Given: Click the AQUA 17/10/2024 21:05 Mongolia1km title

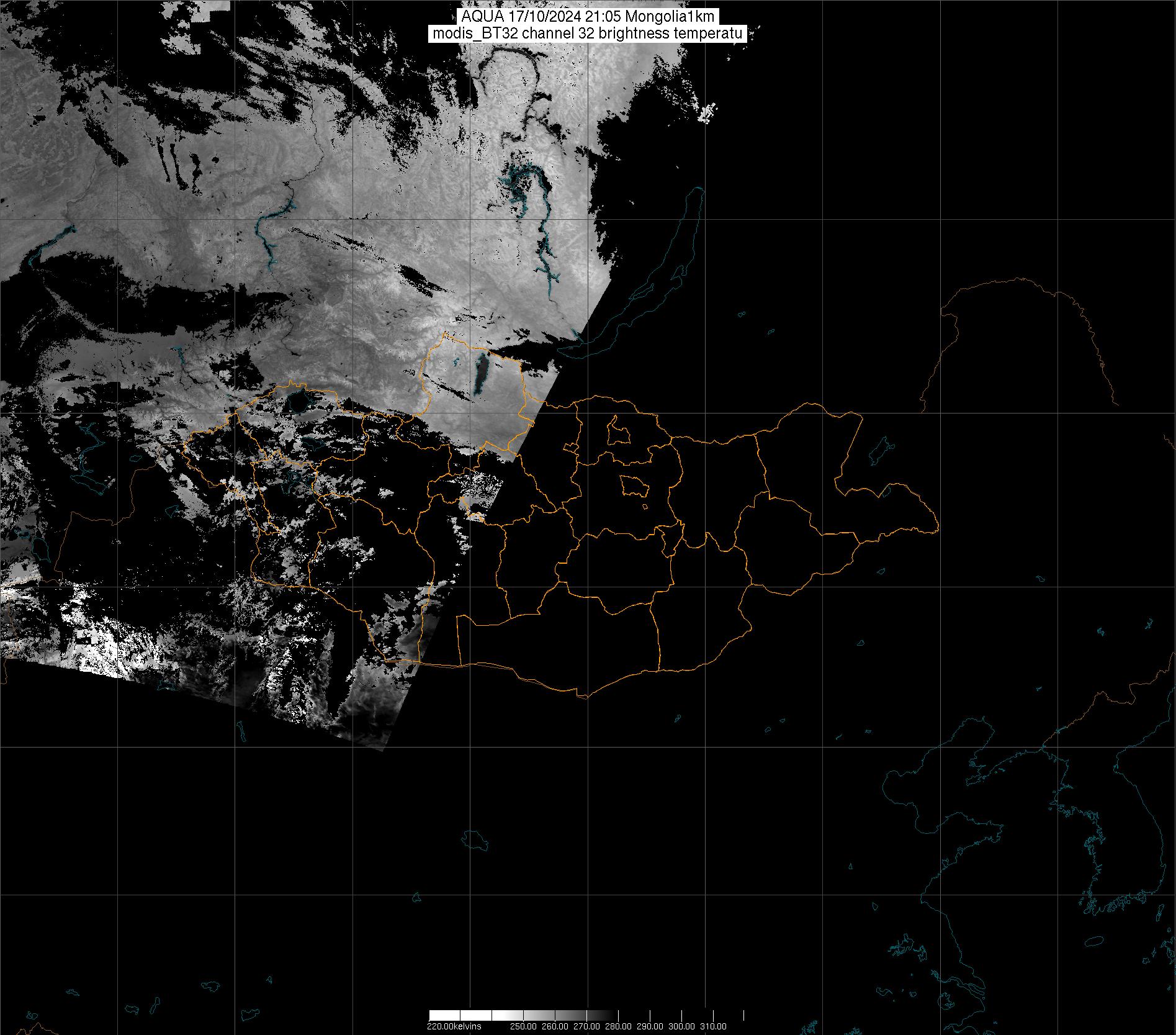Looking at the screenshot, I should coord(588,17).
